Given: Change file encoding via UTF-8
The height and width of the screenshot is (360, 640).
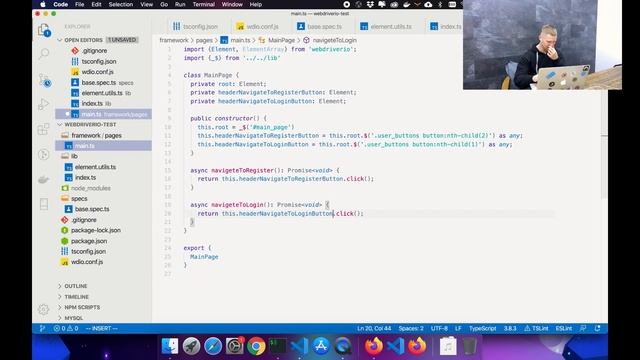Looking at the screenshot, I should point(439,328).
